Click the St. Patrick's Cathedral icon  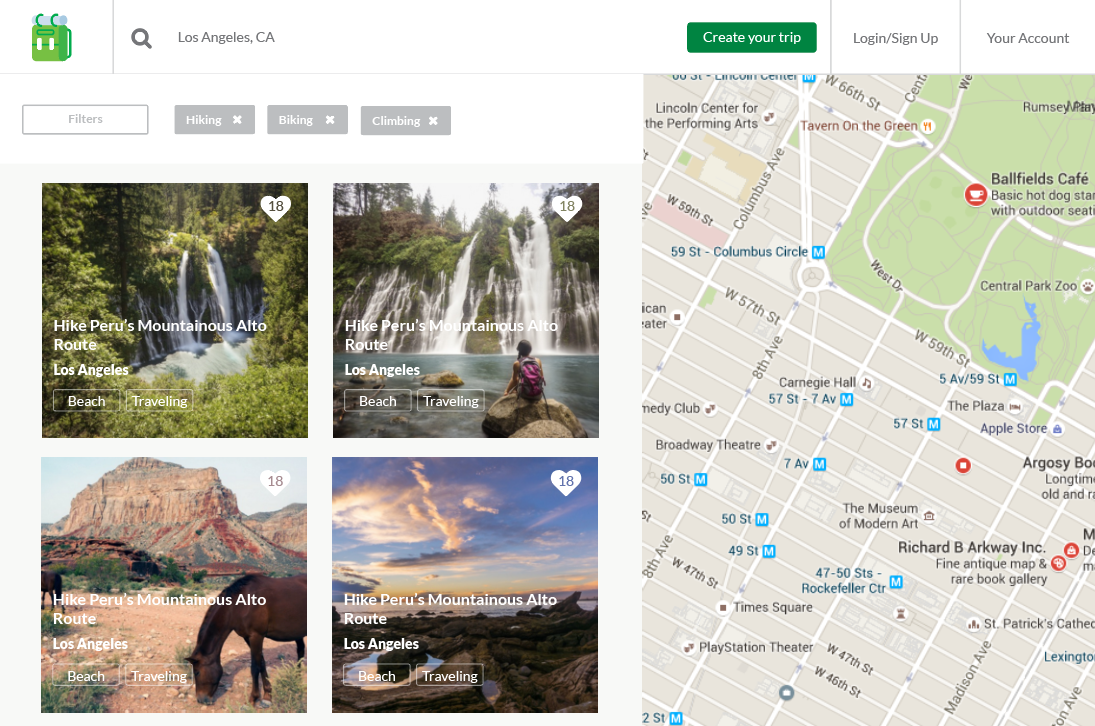pos(973,624)
